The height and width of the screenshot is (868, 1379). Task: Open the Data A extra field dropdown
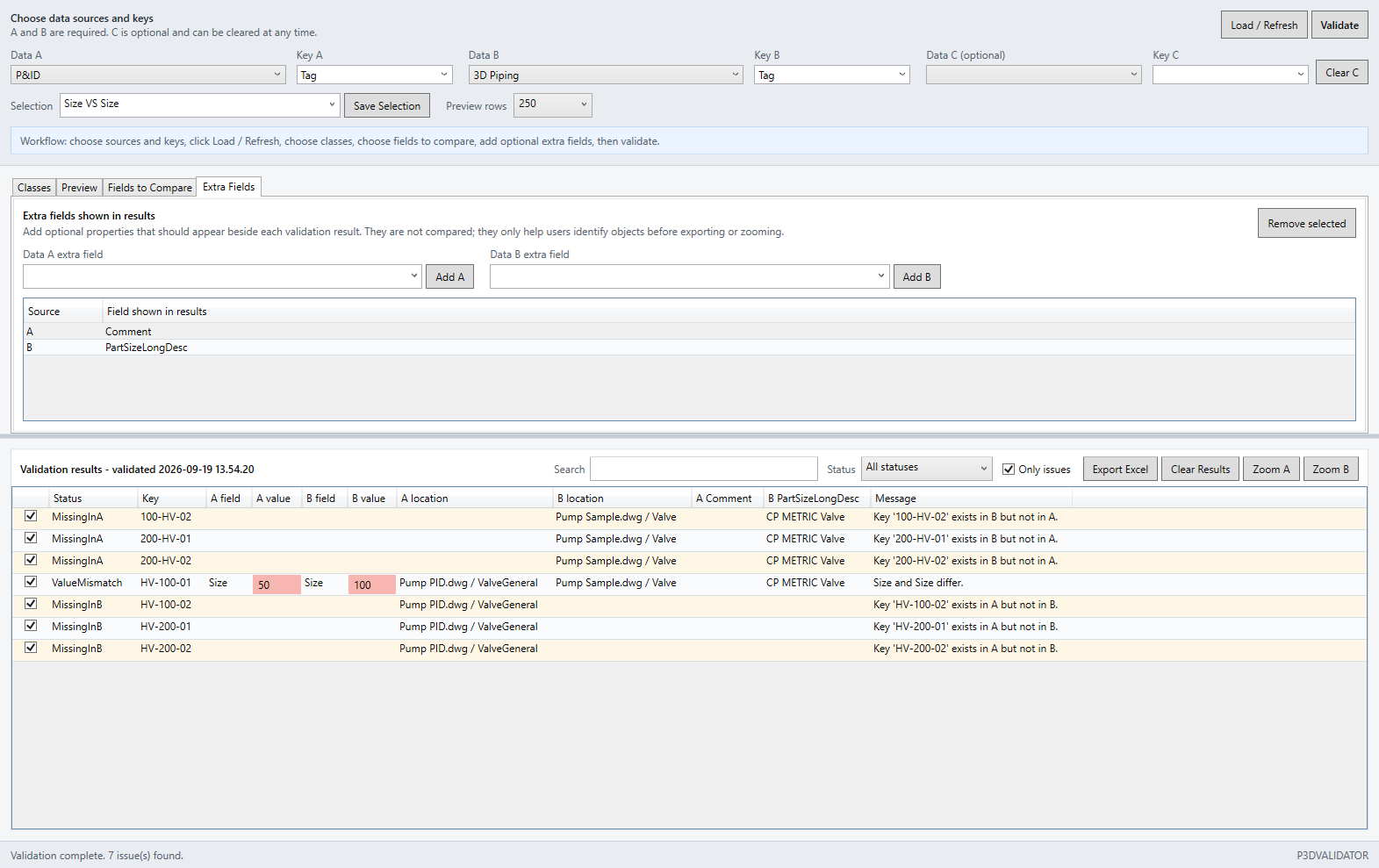[223, 276]
